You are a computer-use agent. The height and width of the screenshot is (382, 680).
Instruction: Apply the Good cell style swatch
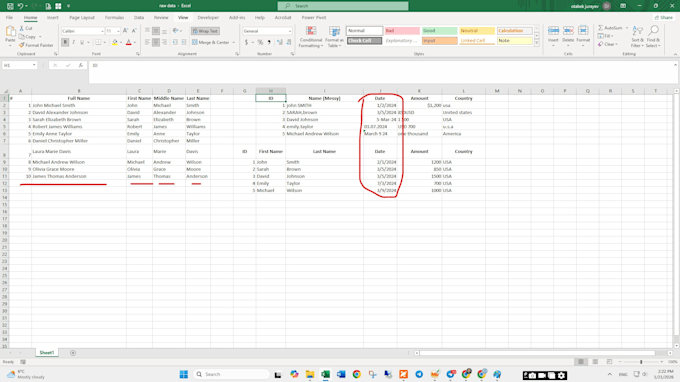coord(439,31)
